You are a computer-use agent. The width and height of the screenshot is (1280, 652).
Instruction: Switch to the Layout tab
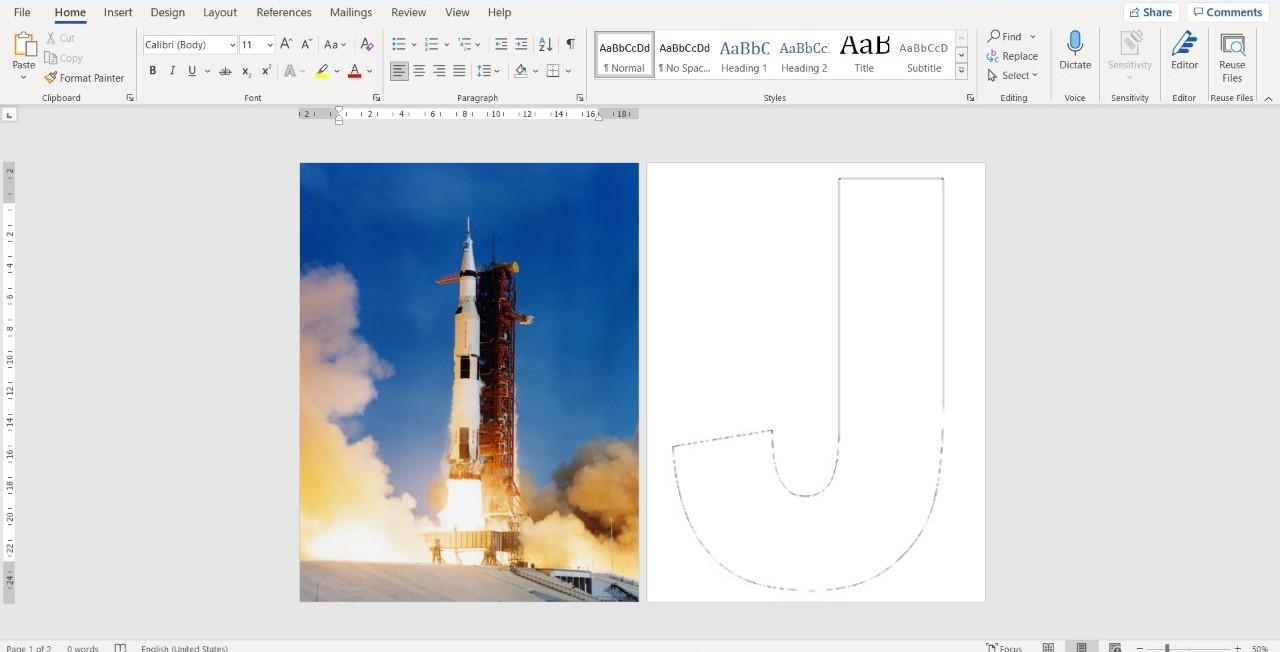coord(220,12)
